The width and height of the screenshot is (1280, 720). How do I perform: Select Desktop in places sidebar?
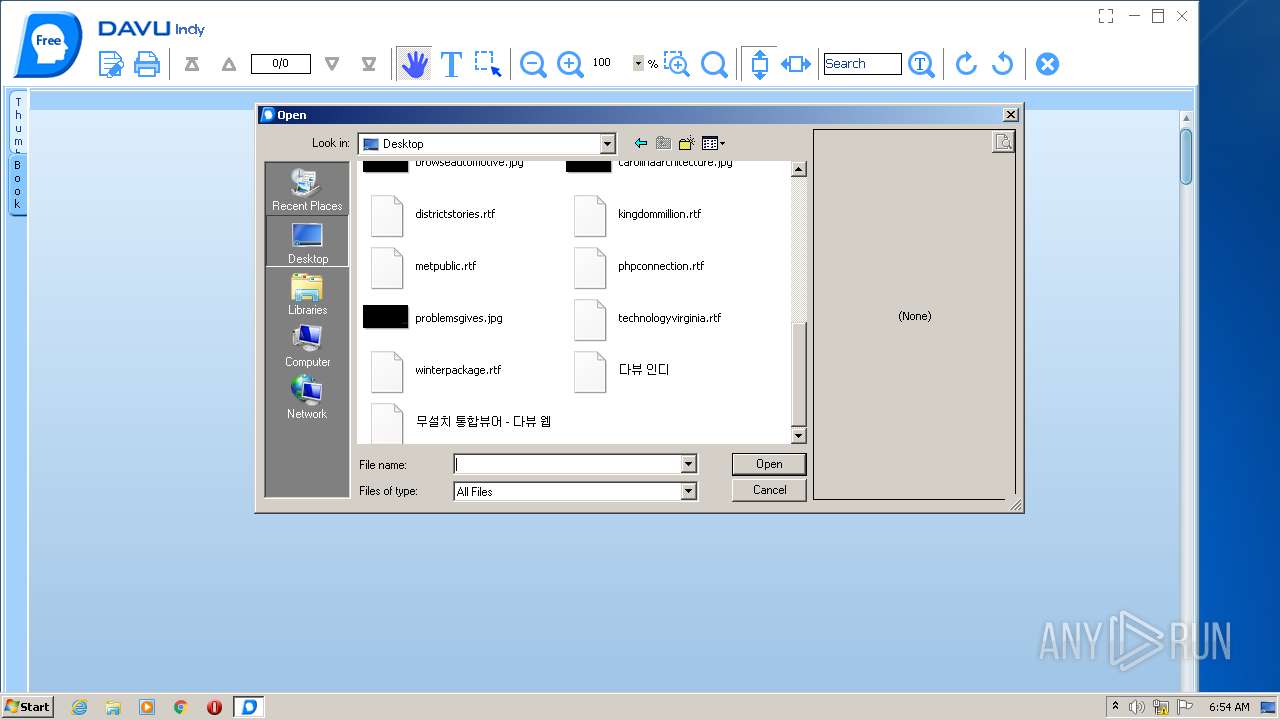point(307,242)
